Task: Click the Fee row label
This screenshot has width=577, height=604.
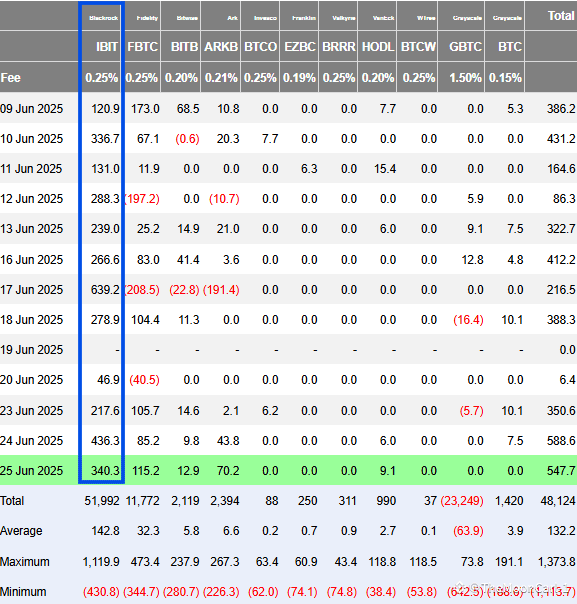Action: pyautogui.click(x=10, y=78)
